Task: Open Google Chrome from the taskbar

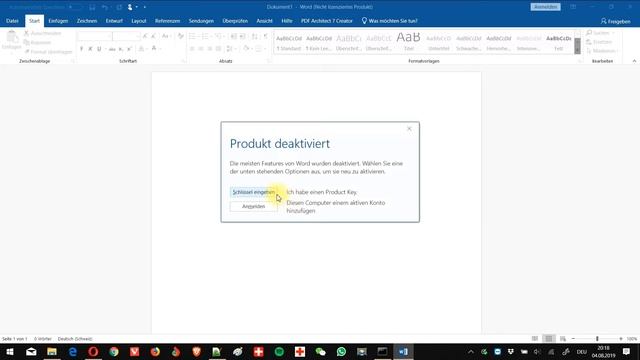Action: [114, 351]
